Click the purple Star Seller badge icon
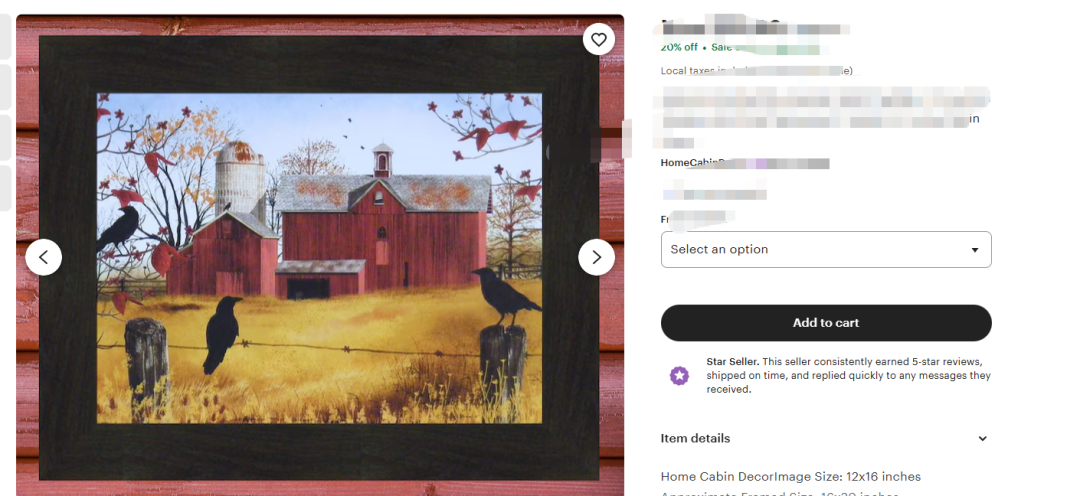This screenshot has height=496, width=1080. [x=679, y=375]
